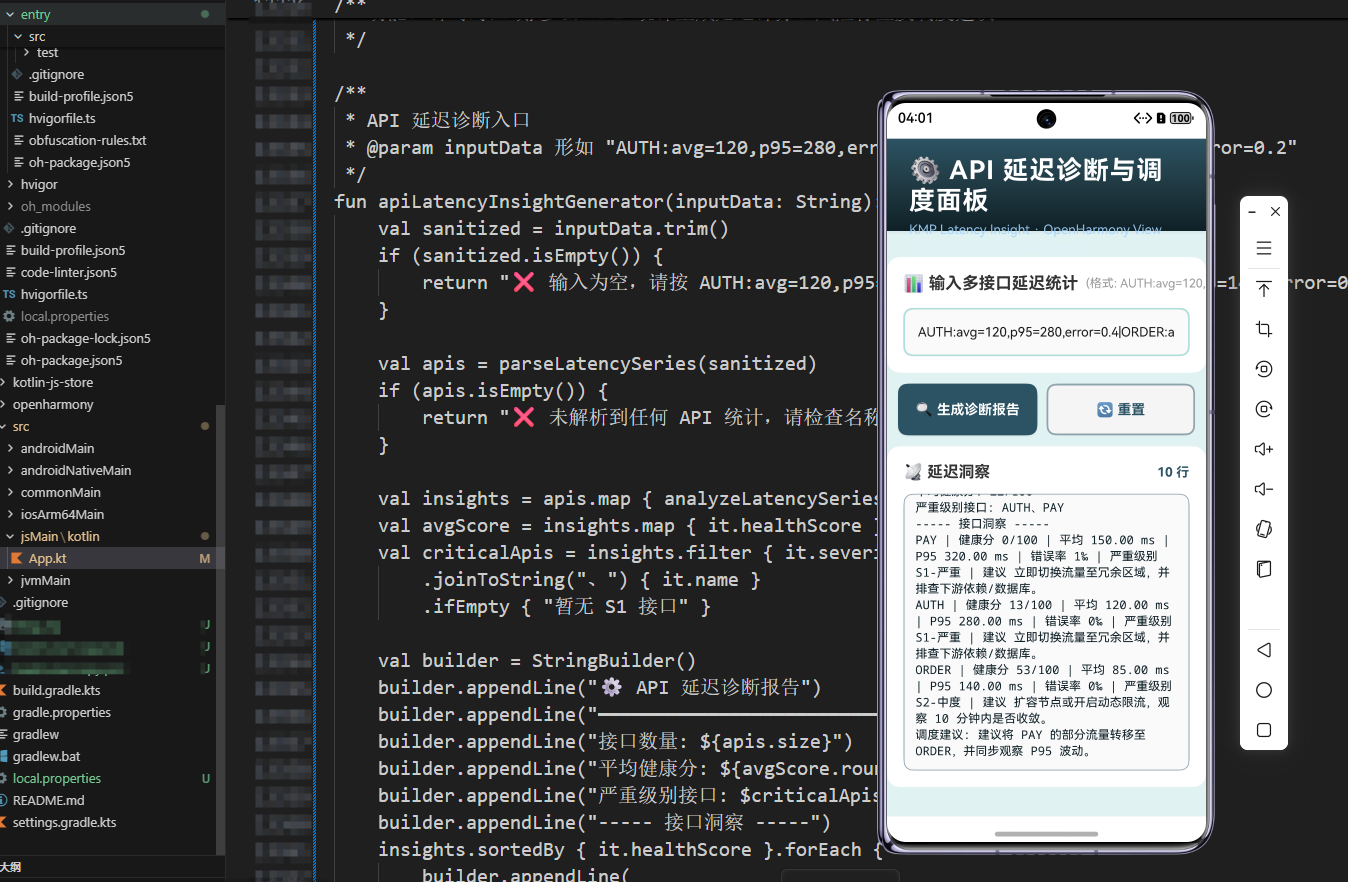The image size is (1348, 882).
Task: Expand the hvigor folder
Action: click(x=10, y=184)
